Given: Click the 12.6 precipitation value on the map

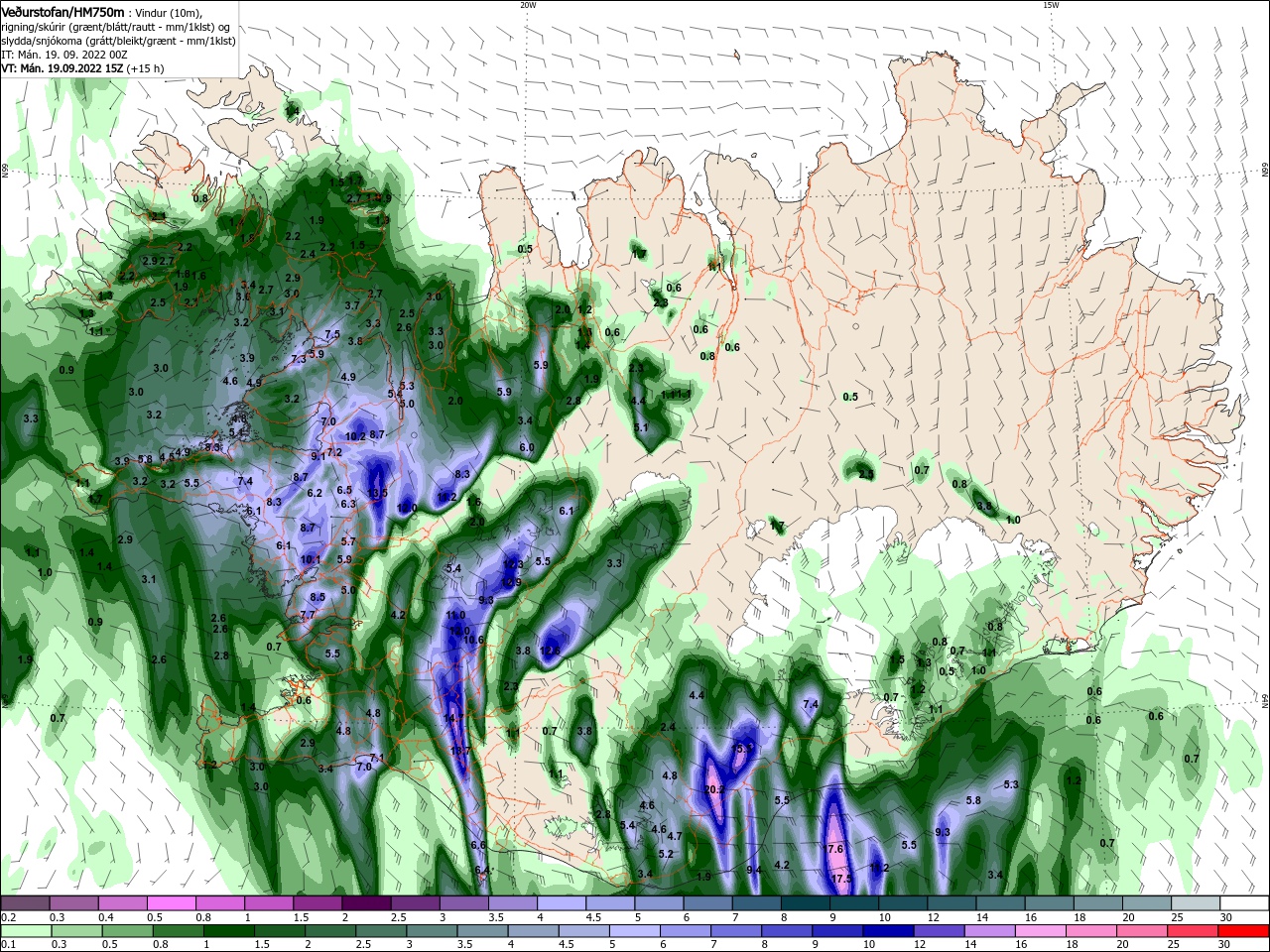Looking at the screenshot, I should pos(551,651).
